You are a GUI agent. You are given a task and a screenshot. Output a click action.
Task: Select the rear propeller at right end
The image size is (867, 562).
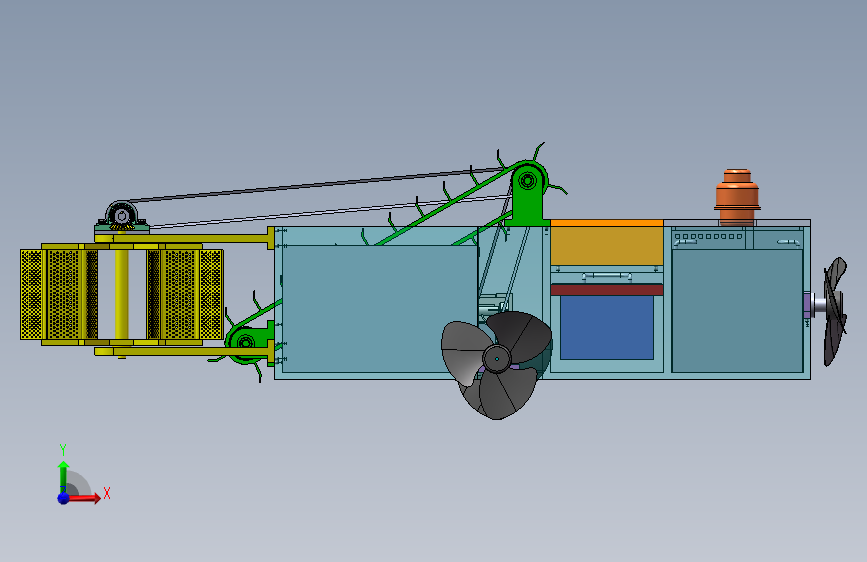click(x=835, y=311)
